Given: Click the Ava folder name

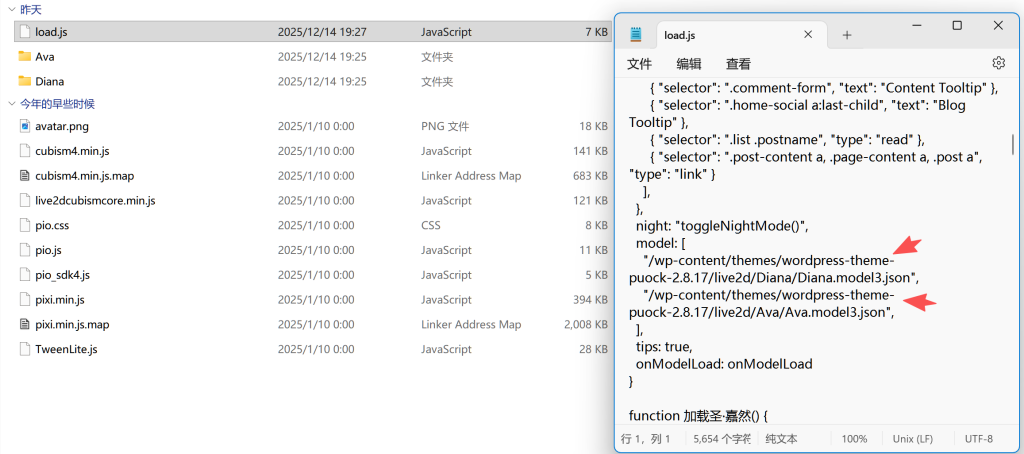Looking at the screenshot, I should 45,57.
